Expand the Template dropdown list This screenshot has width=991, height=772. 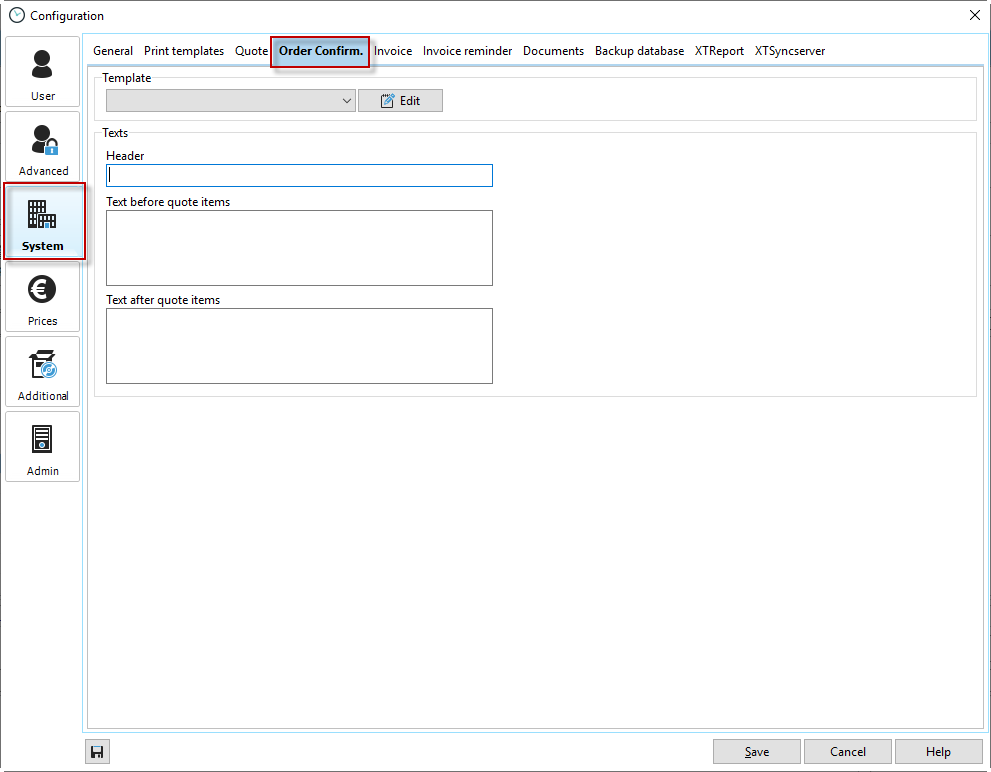[x=346, y=101]
